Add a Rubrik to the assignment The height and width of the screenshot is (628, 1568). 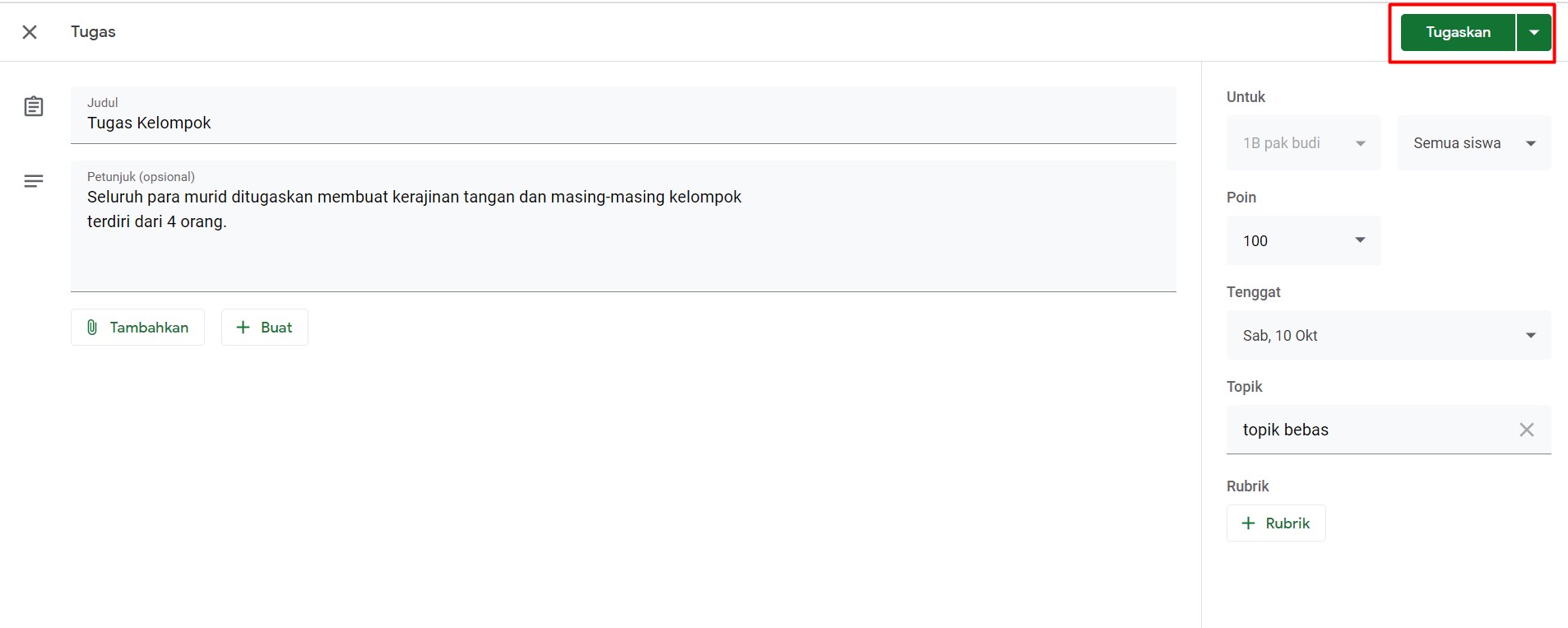pos(1276,523)
